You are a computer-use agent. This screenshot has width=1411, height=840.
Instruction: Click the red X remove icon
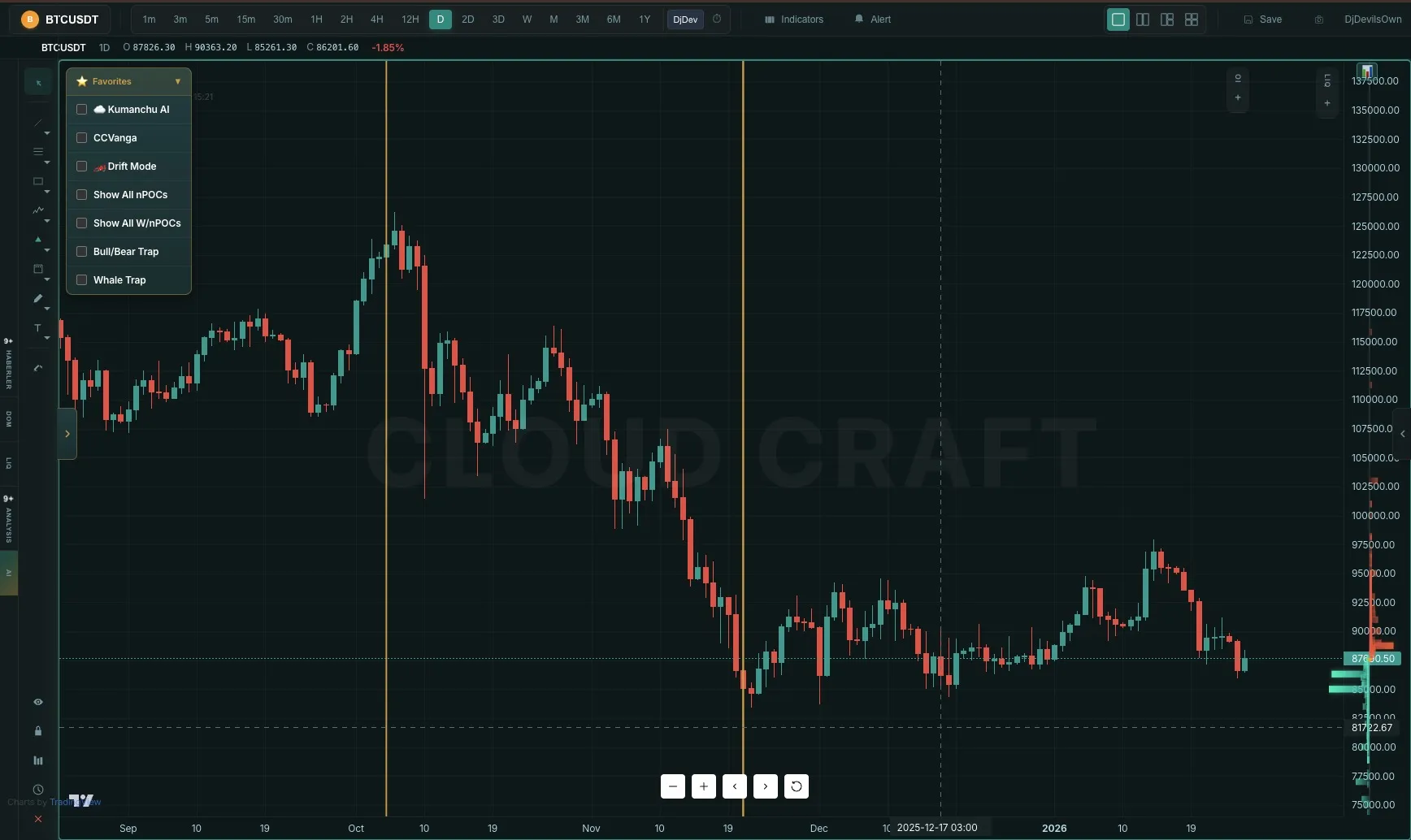pyautogui.click(x=37, y=819)
